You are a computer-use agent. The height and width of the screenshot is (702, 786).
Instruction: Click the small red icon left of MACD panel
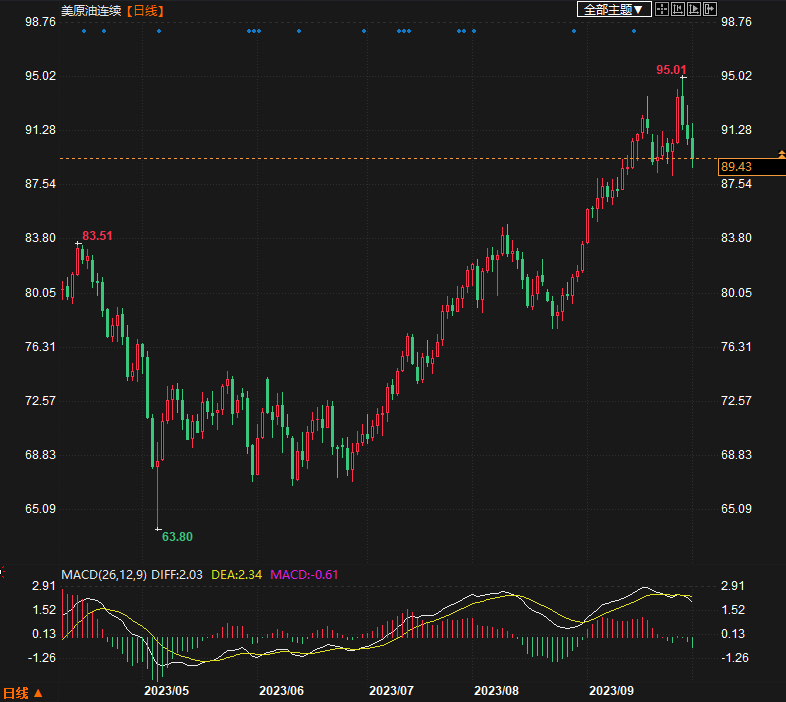click(2, 574)
